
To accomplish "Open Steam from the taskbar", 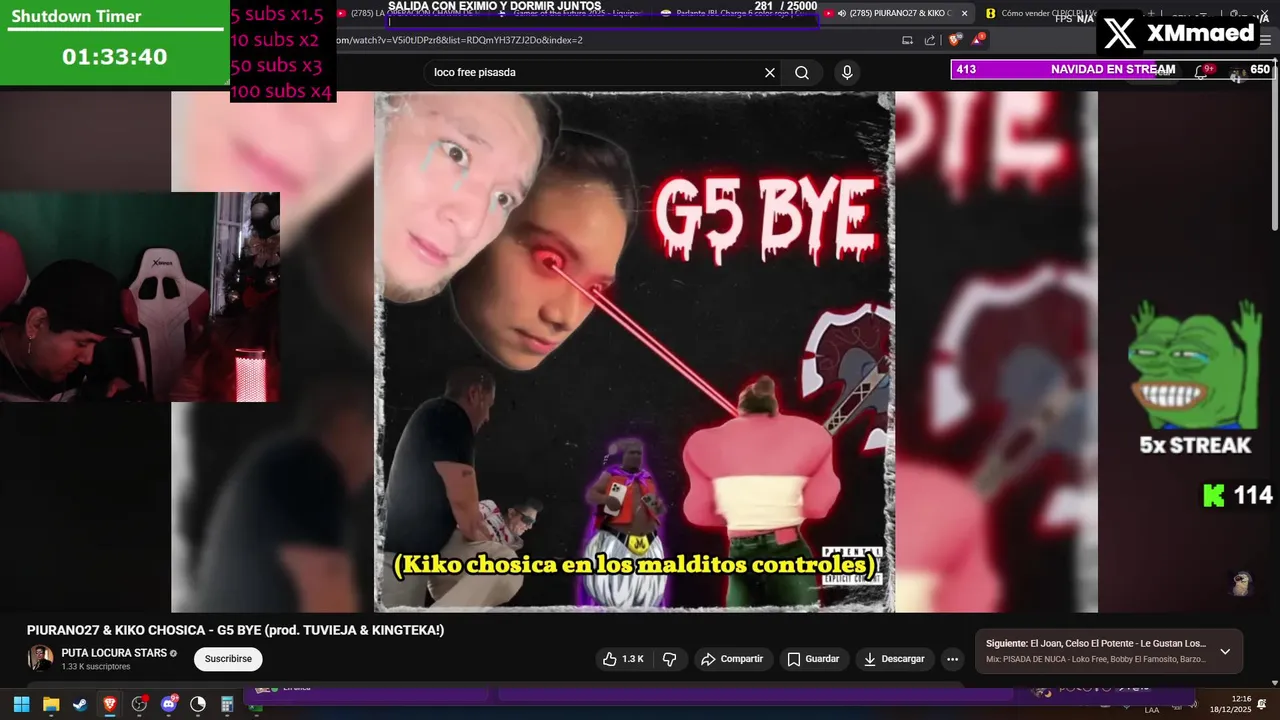I will (x=80, y=705).
